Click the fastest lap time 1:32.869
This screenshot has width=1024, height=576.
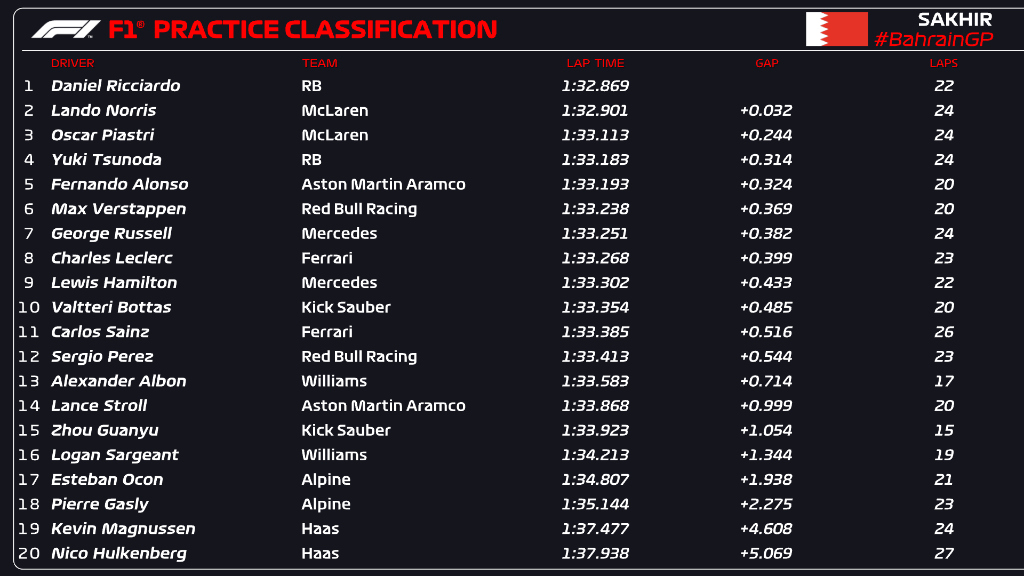(x=595, y=86)
